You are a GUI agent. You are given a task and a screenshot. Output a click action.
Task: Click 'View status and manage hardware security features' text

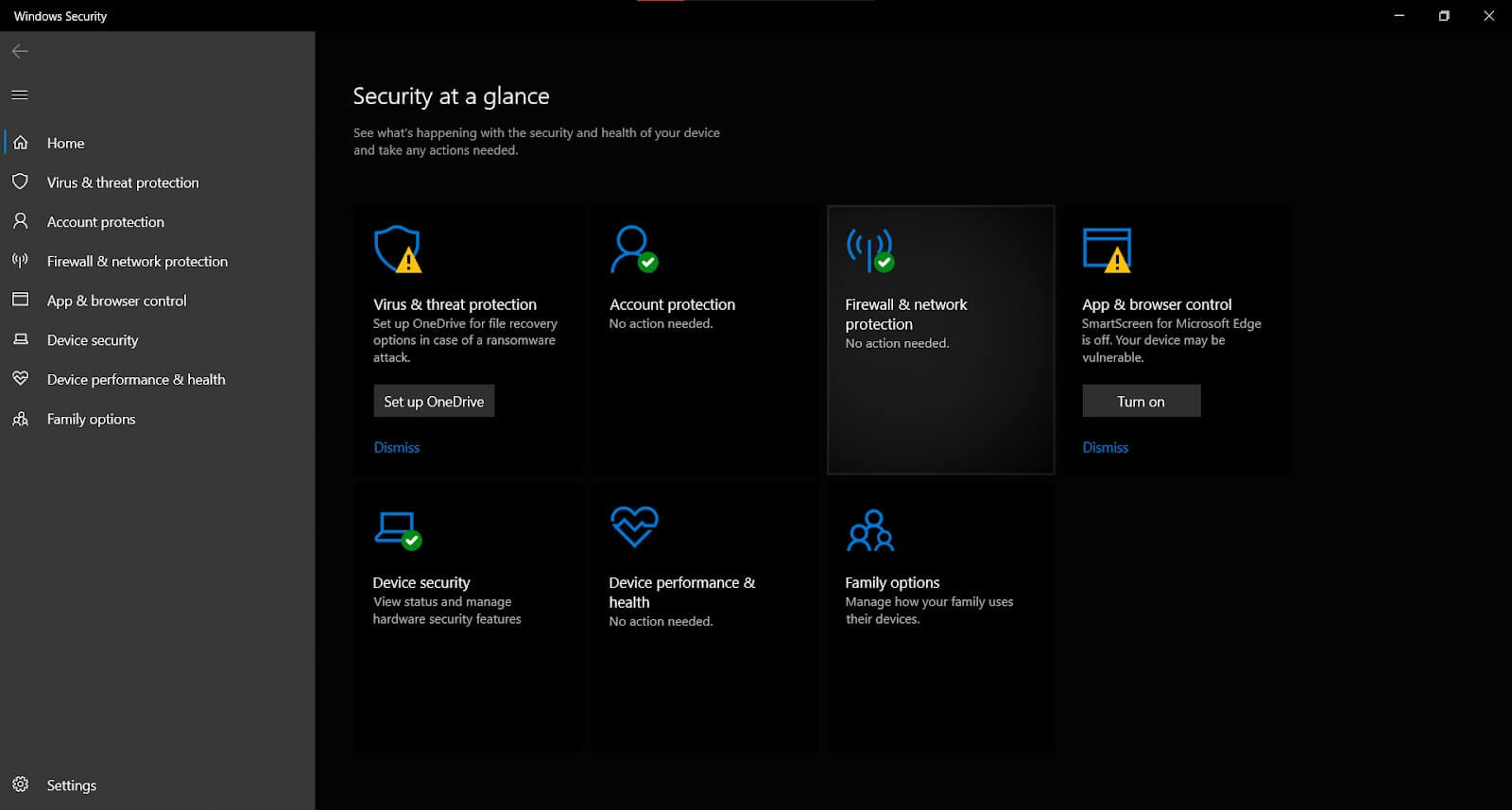point(447,611)
